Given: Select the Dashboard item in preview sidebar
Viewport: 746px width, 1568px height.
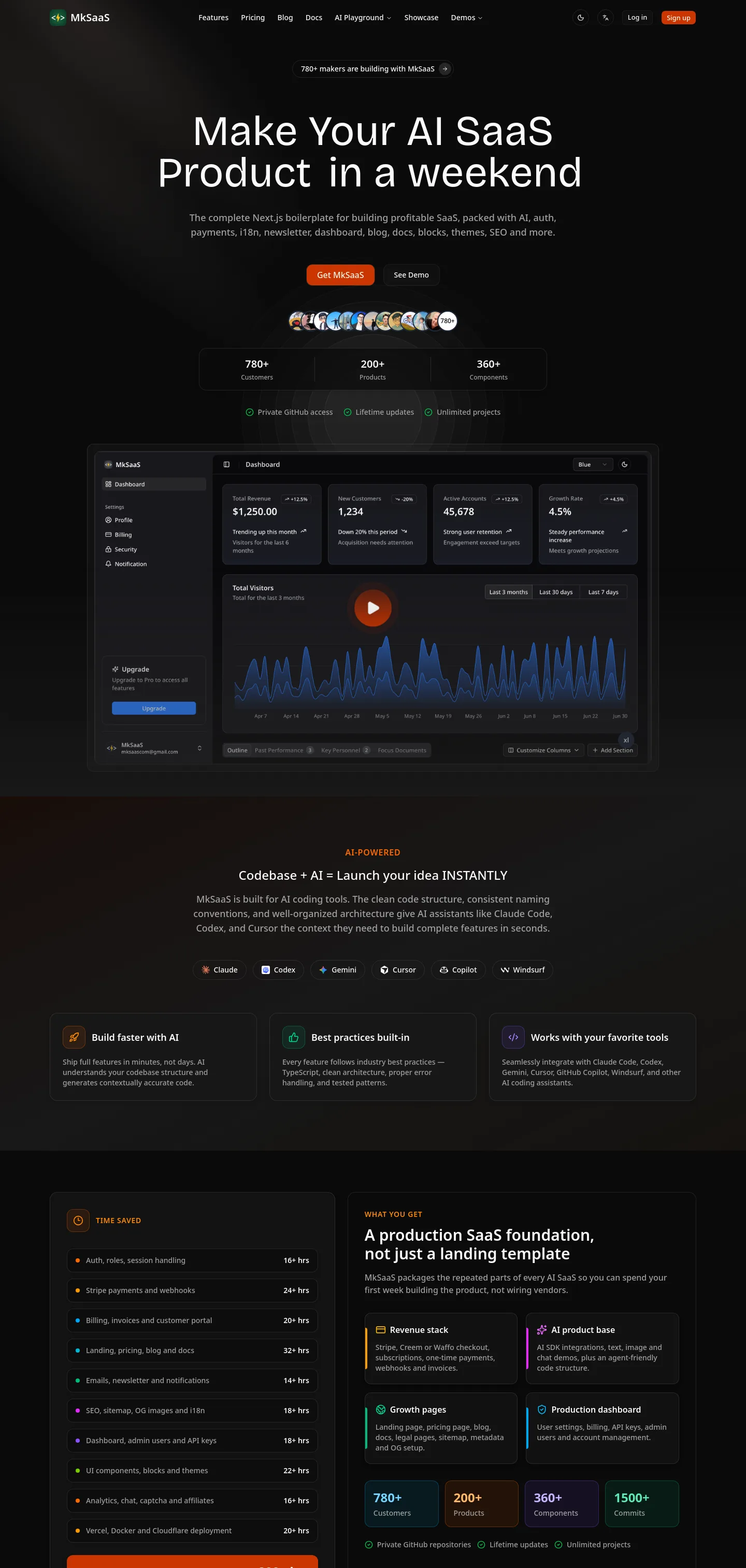Looking at the screenshot, I should (153, 484).
